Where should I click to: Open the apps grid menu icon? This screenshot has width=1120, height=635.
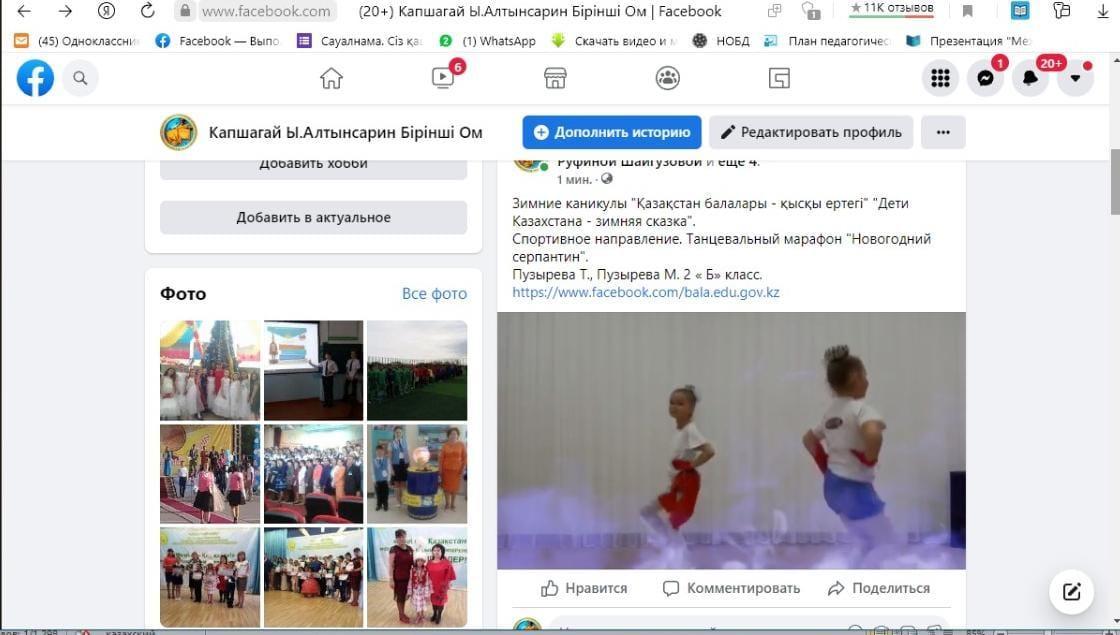coord(940,78)
